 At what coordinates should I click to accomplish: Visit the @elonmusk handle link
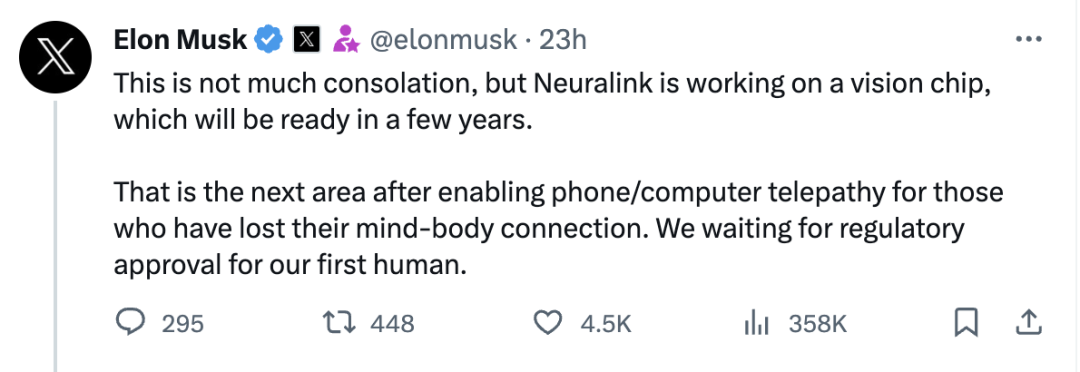click(443, 41)
